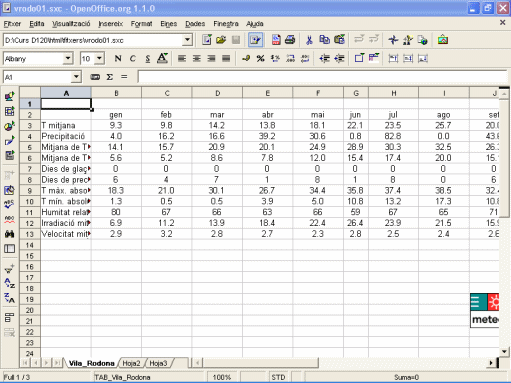Click the meteo logo image
511x383 pixels.
pyautogui.click(x=484, y=311)
